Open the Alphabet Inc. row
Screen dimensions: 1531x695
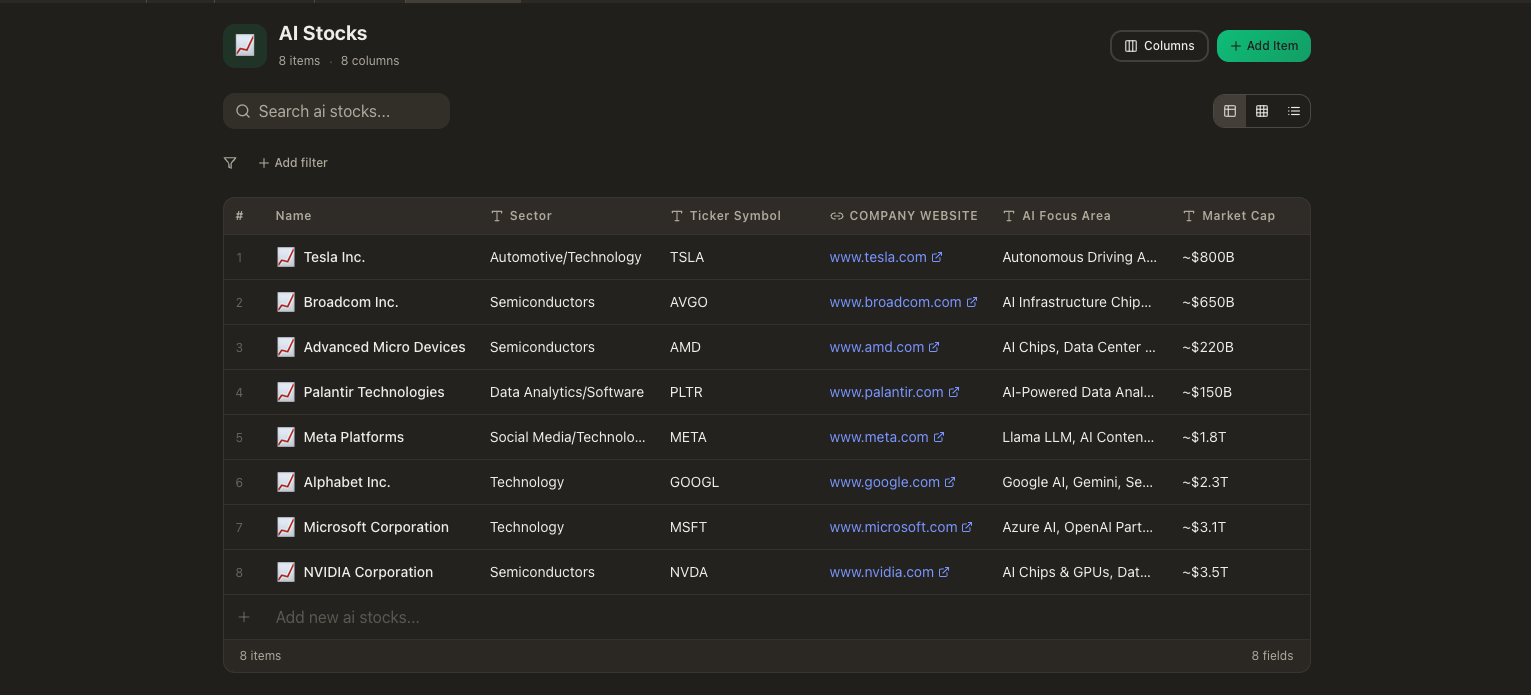tap(347, 482)
